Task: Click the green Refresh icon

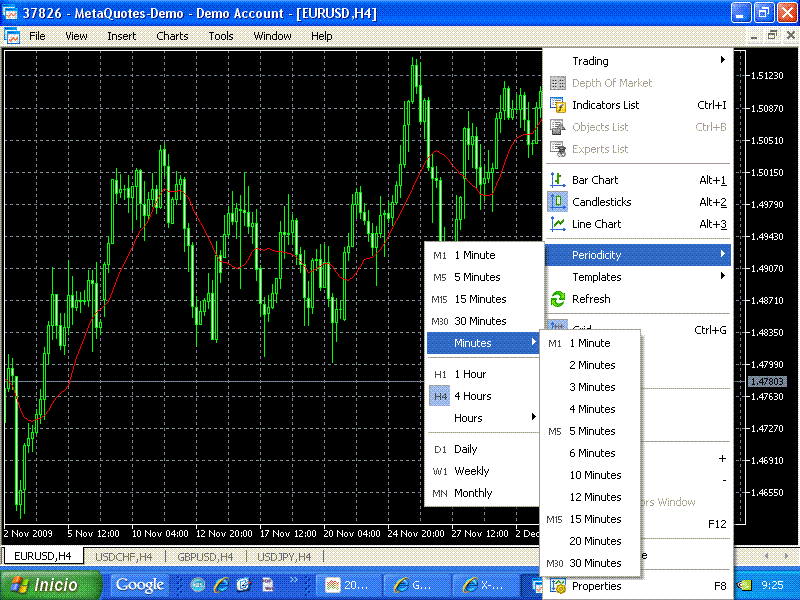Action: [558, 299]
